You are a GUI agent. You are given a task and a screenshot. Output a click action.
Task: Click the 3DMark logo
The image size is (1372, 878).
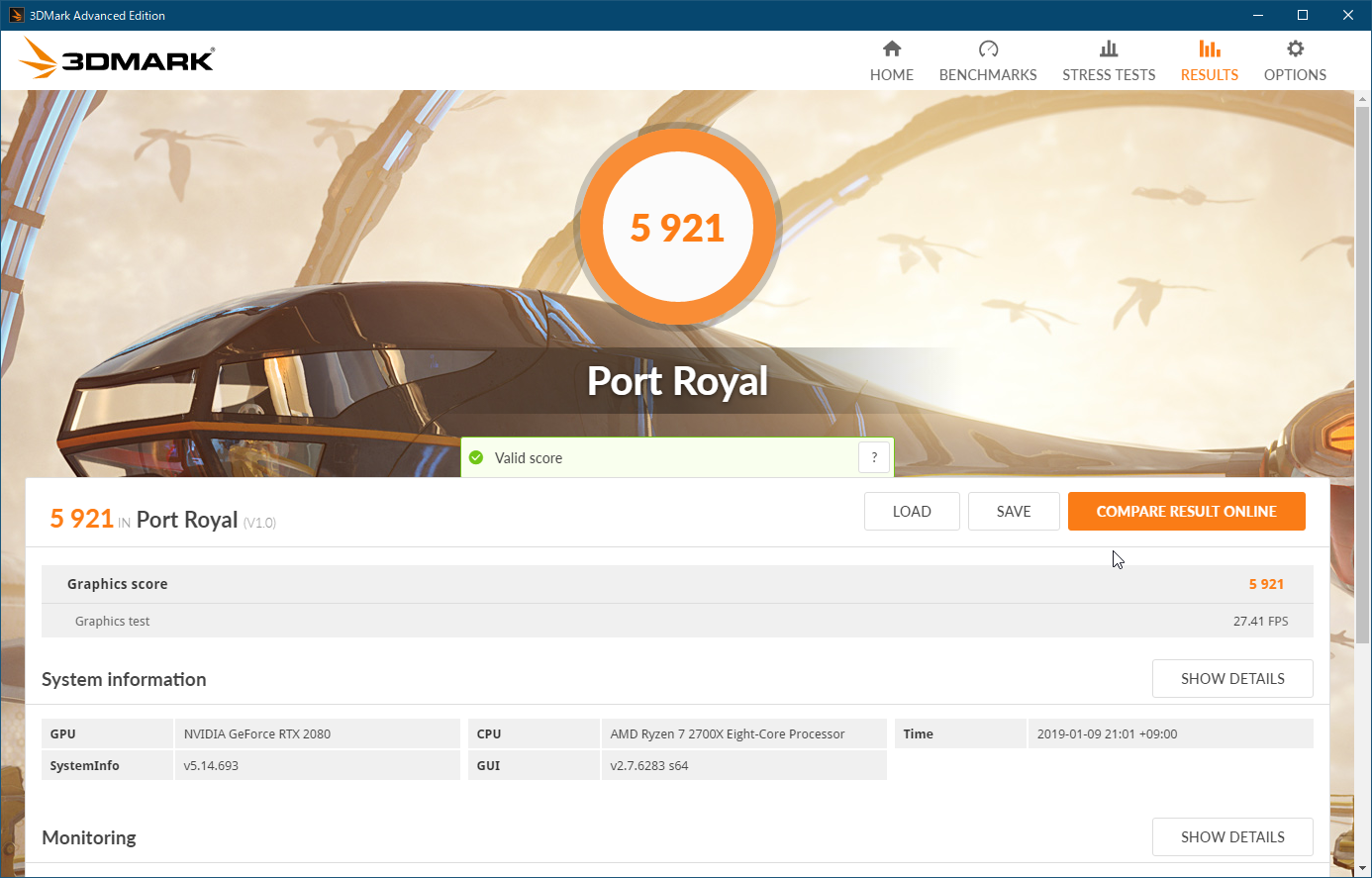116,58
